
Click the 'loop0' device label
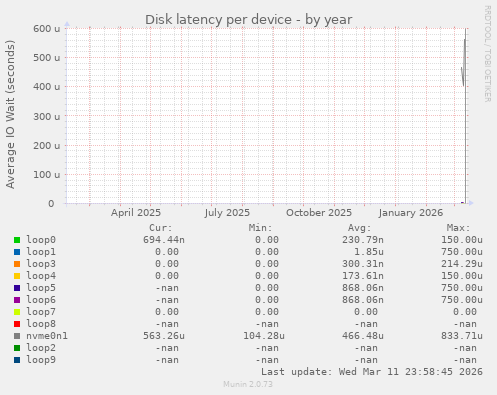(41, 240)
